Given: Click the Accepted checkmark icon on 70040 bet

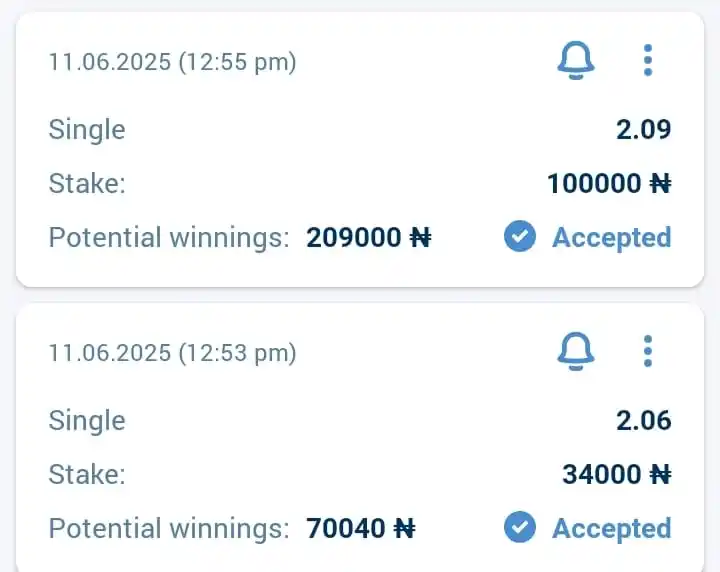Looking at the screenshot, I should (520, 527).
